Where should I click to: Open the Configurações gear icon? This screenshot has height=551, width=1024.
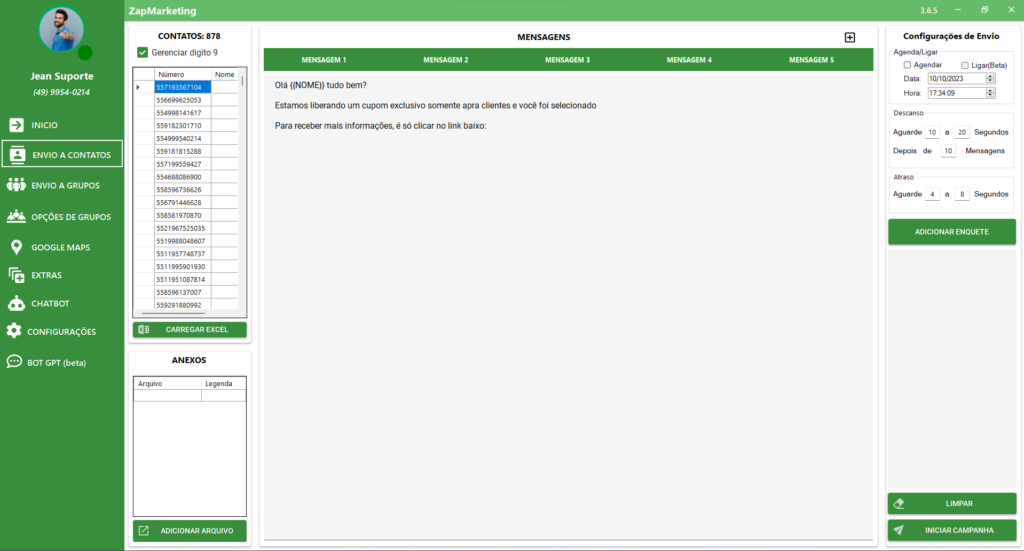tap(14, 331)
